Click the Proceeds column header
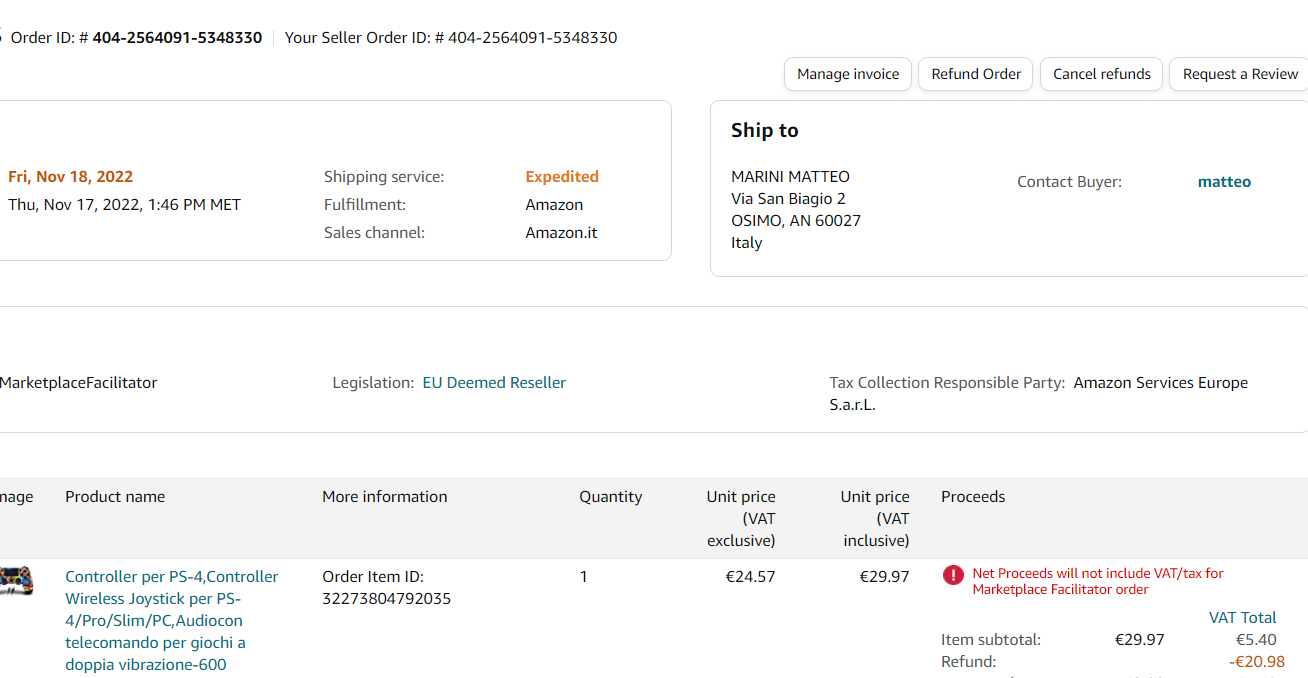Screen dimensions: 1308x678 point(972,497)
